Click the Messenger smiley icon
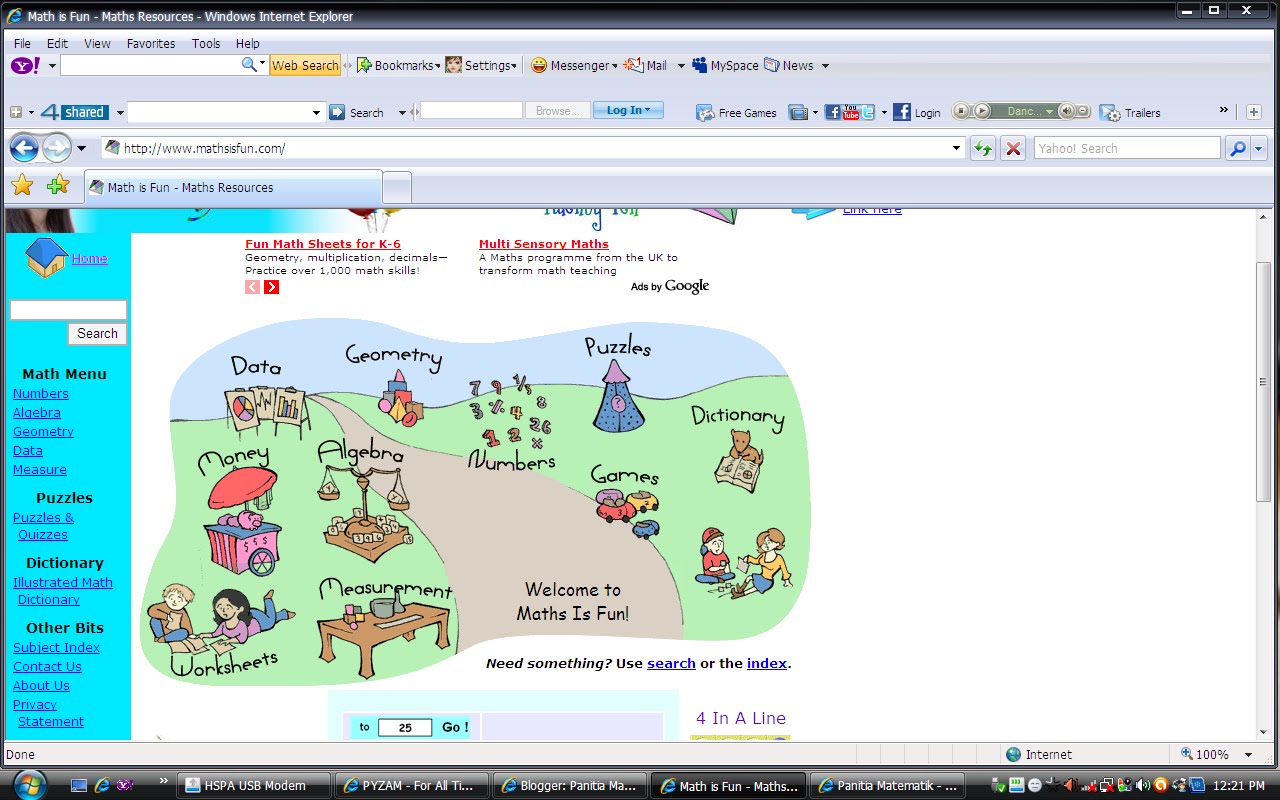 (x=539, y=65)
